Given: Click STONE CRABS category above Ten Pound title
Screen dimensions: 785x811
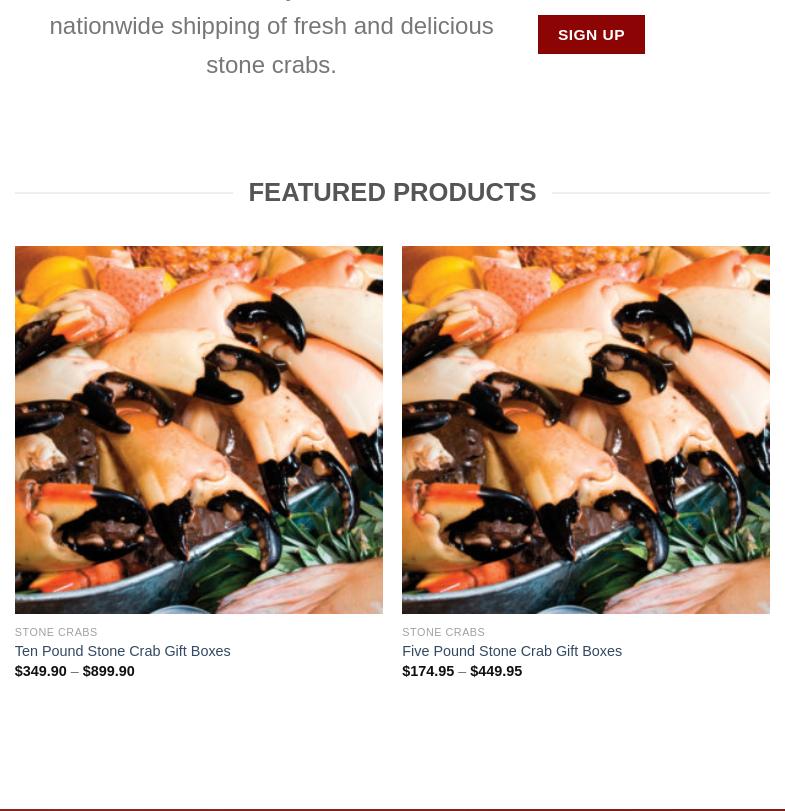Looking at the screenshot, I should click(56, 632).
